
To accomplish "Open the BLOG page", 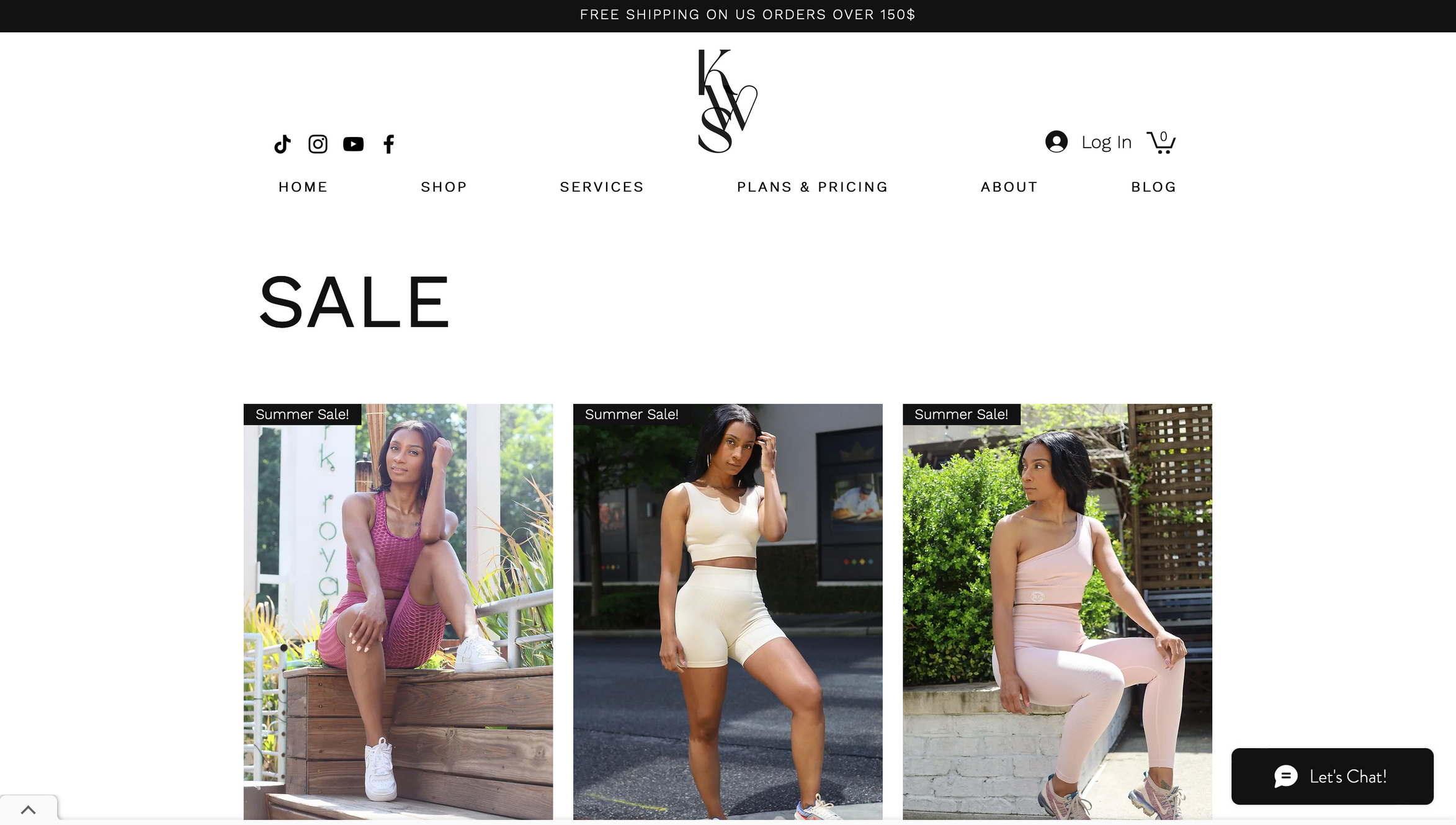I will pos(1153,187).
